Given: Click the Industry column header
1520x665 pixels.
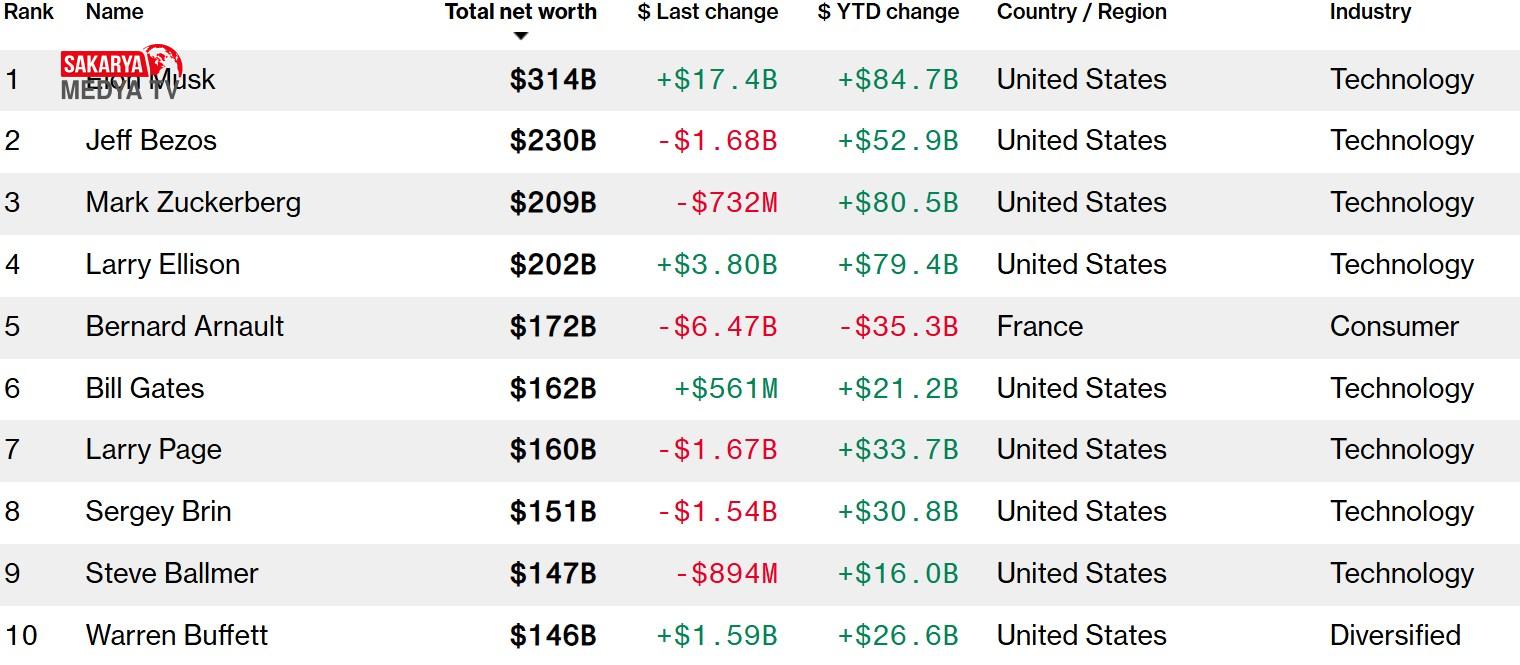Looking at the screenshot, I should coord(1370,12).
